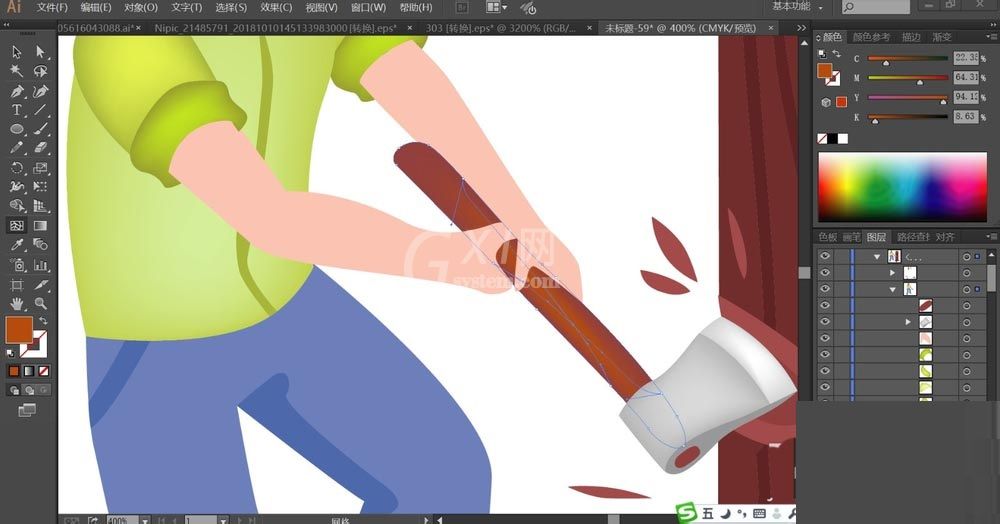Open the zoom level dropdown at 400%

click(145, 520)
